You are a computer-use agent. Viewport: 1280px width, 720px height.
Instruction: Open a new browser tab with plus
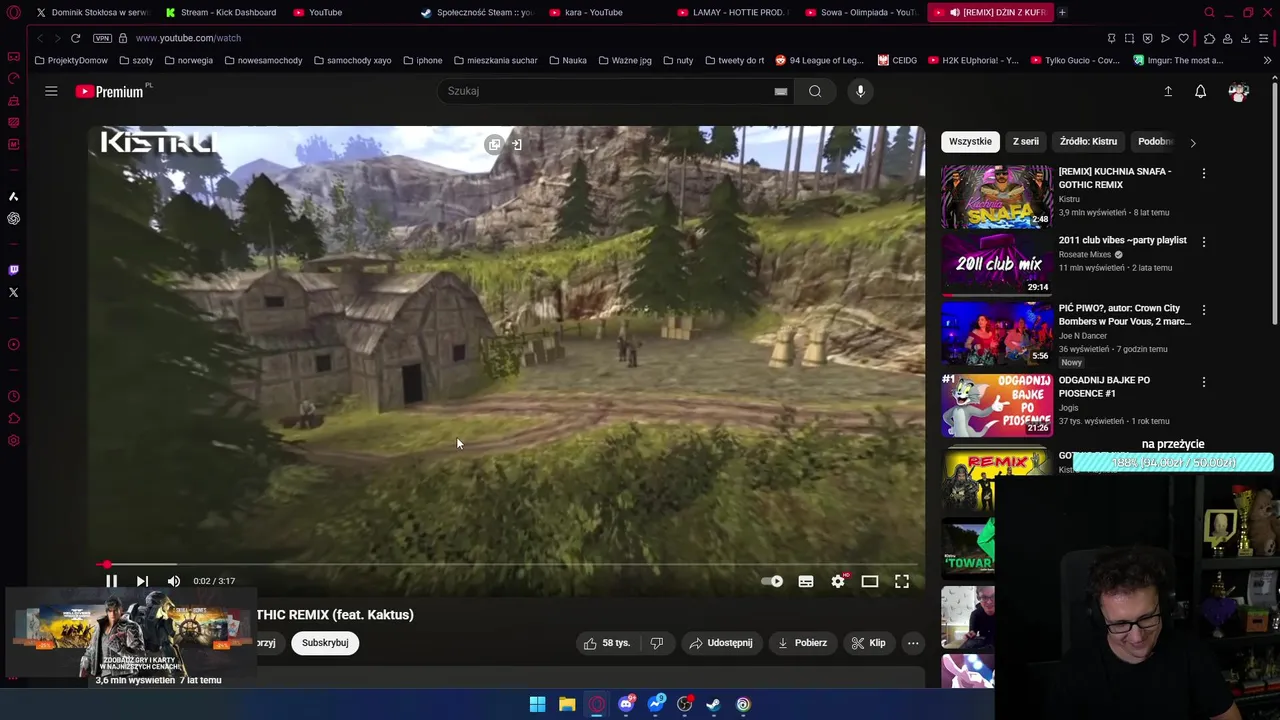1062,12
